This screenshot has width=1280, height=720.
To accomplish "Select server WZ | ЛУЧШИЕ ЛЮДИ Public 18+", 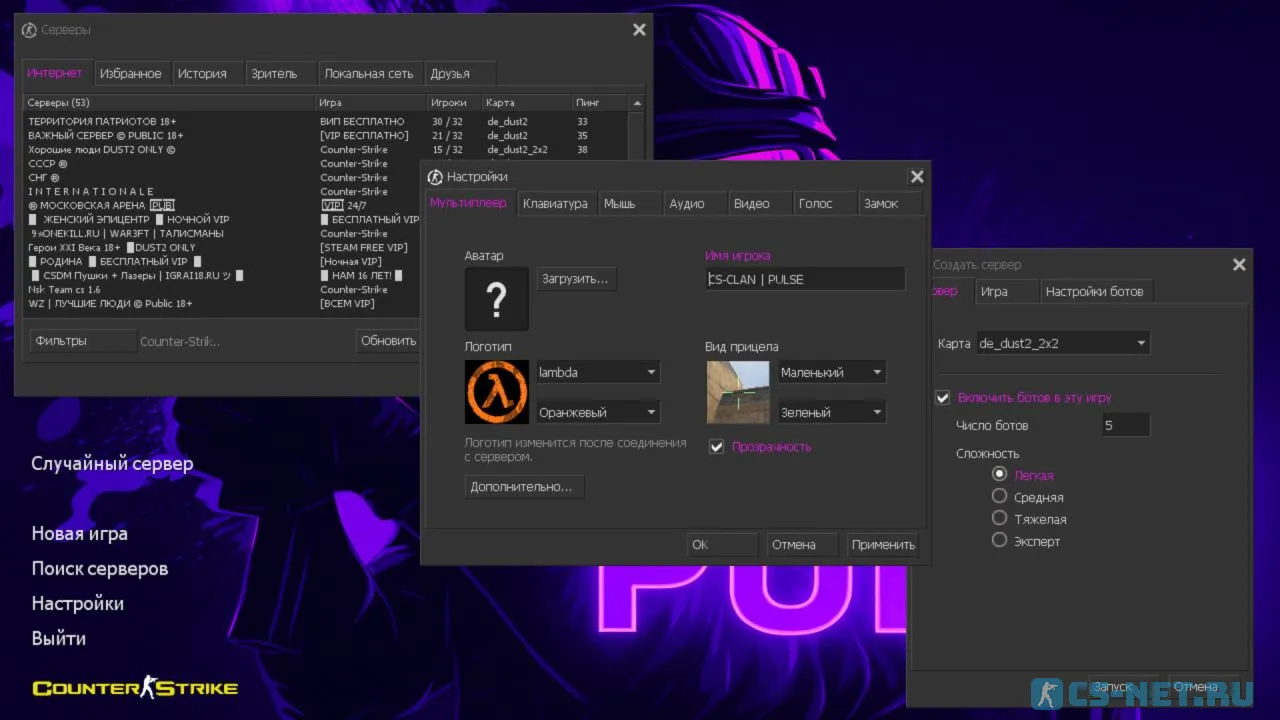I will point(220,303).
